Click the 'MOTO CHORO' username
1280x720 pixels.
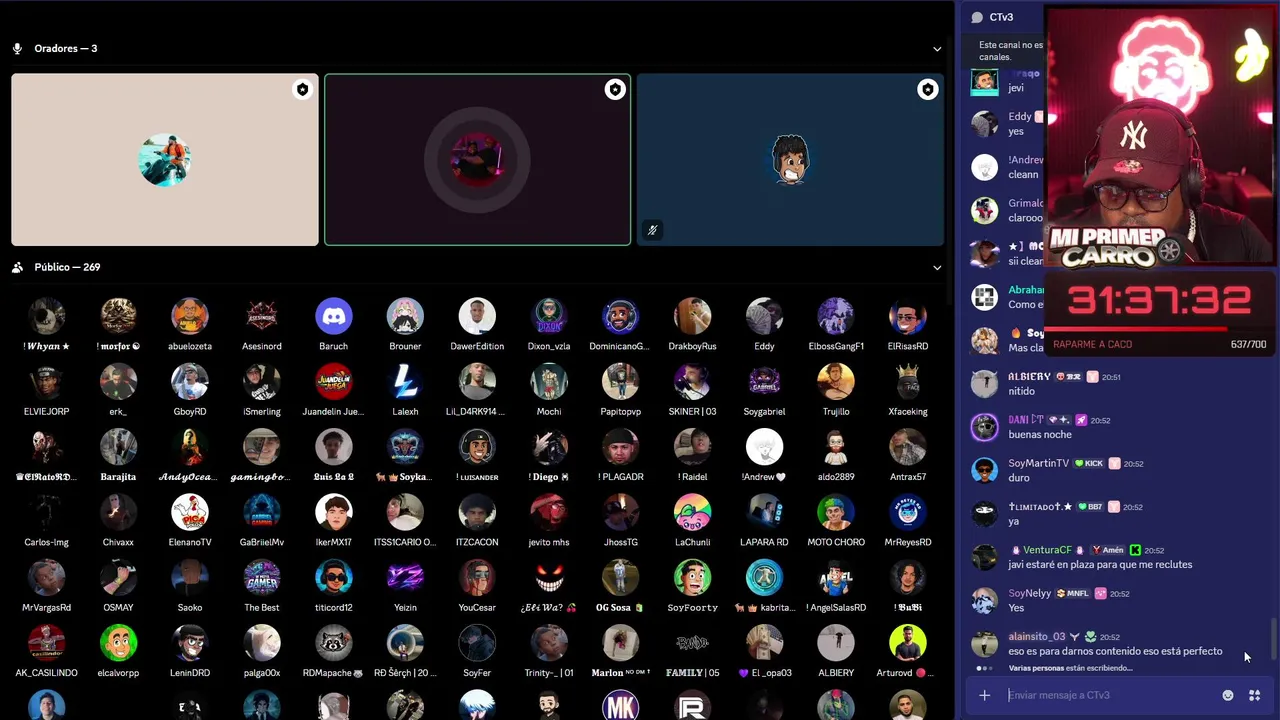(x=836, y=542)
